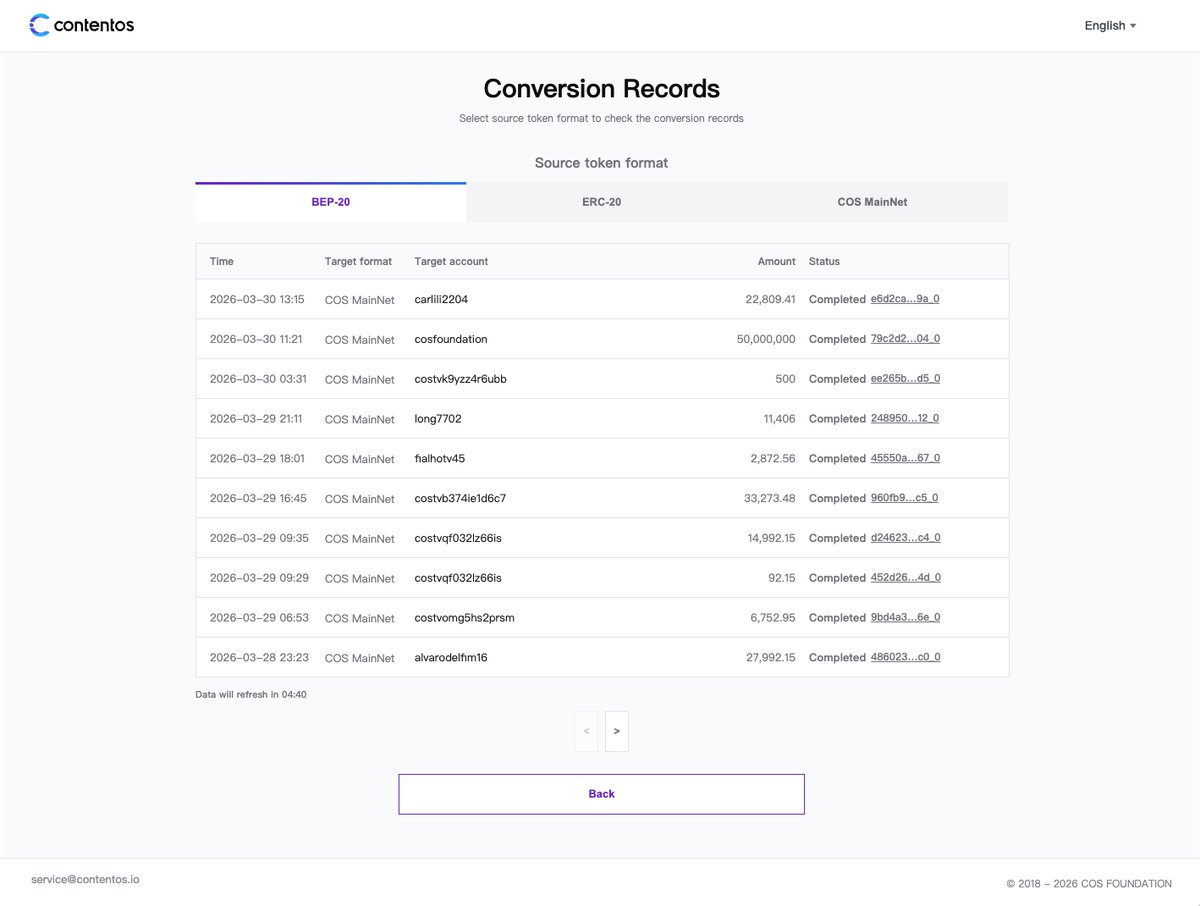This screenshot has width=1200, height=906.
Task: Click the previous page arrow button
Action: tap(586, 731)
